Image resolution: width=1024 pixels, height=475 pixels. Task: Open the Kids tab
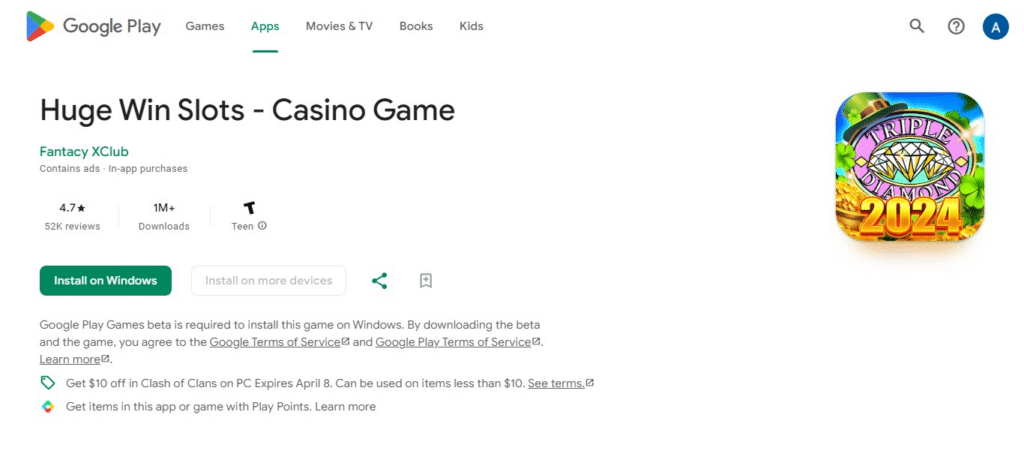click(471, 26)
